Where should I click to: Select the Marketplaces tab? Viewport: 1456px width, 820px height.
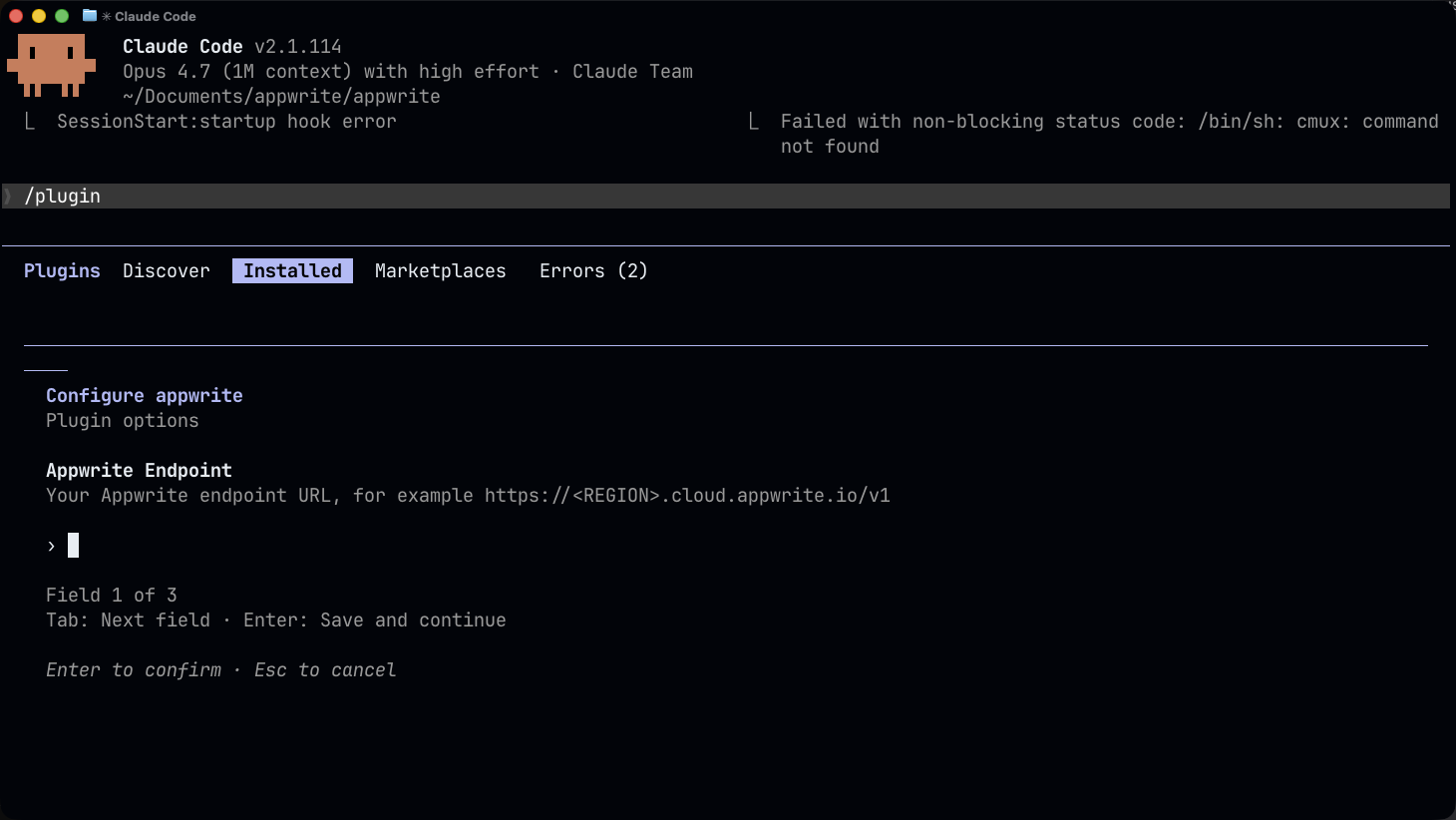point(440,270)
